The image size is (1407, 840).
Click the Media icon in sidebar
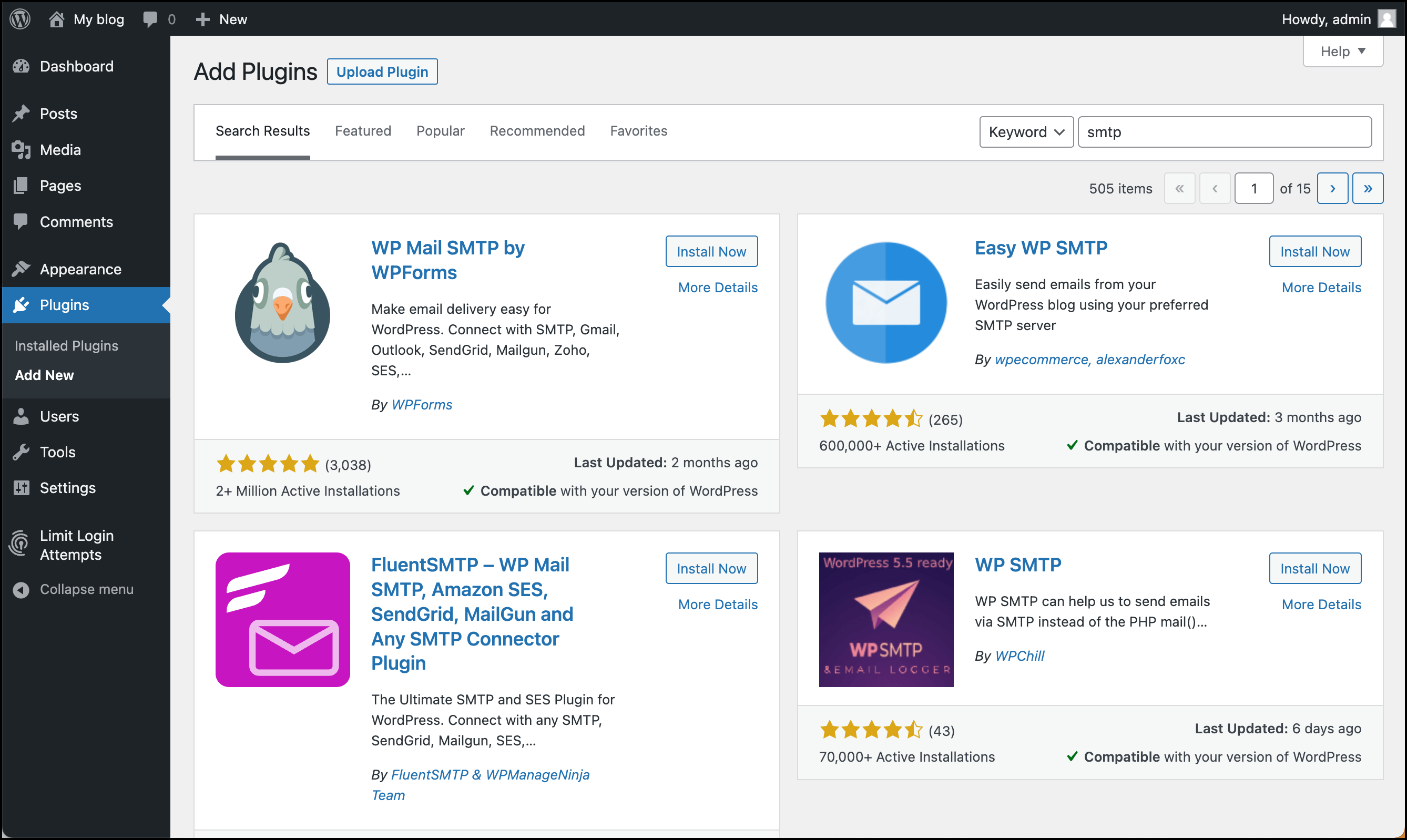click(21, 149)
